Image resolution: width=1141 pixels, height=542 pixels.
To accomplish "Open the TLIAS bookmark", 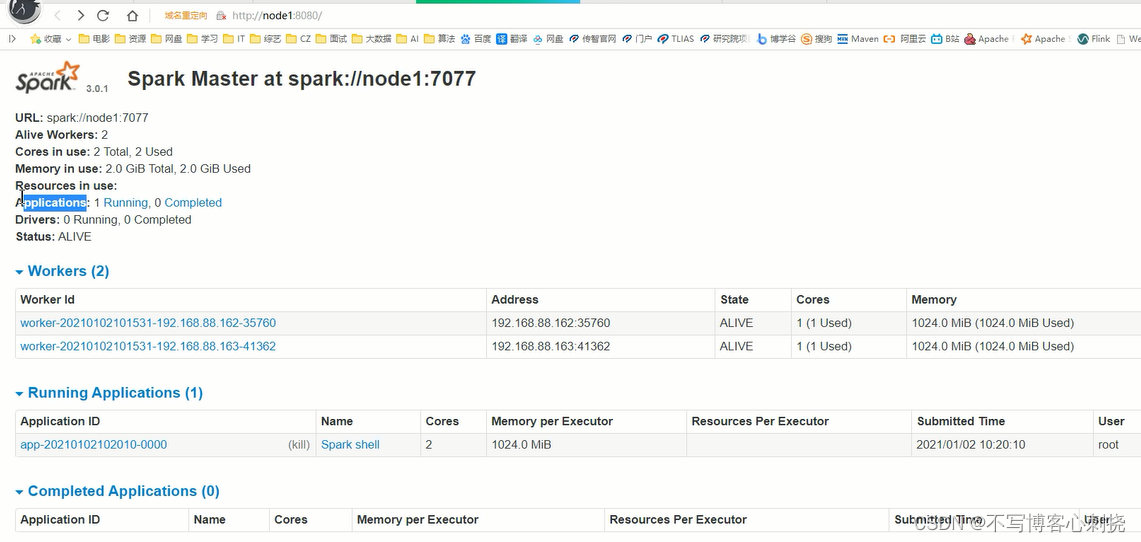I will click(x=676, y=39).
